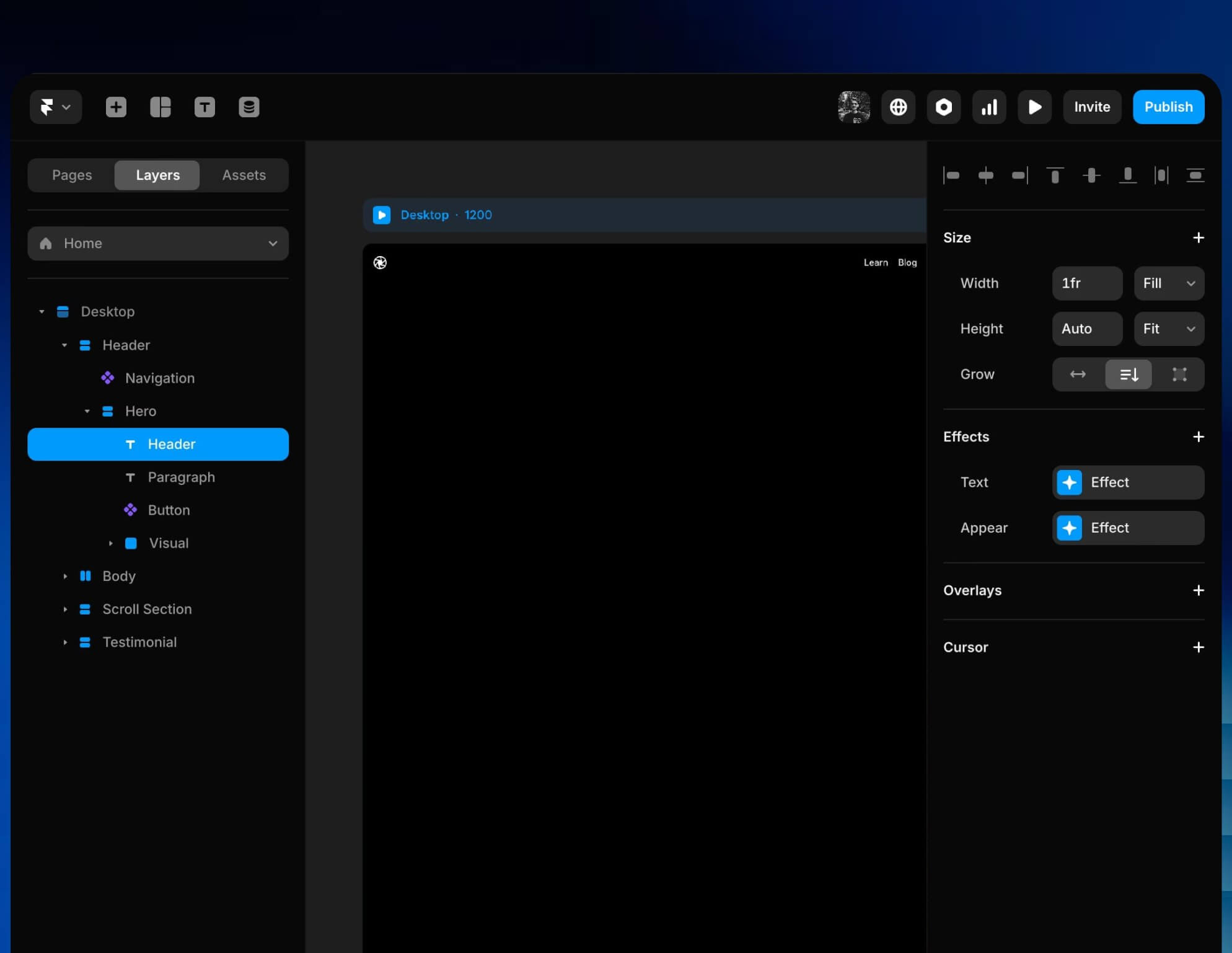The height and width of the screenshot is (953, 1232).
Task: Open the CMS database panel
Action: [249, 107]
